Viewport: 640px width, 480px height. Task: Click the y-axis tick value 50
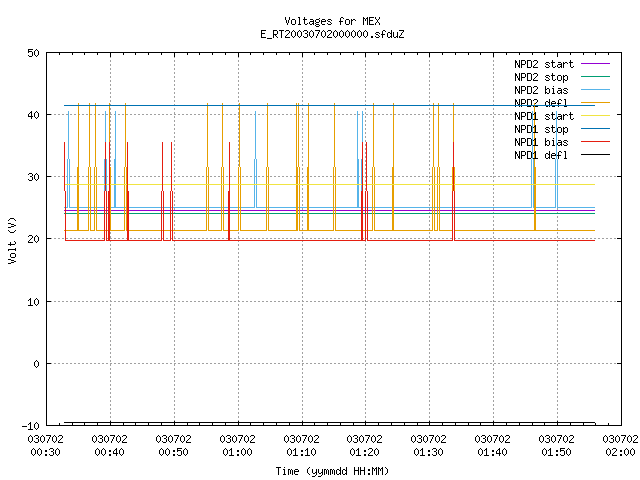[x=33, y=53]
